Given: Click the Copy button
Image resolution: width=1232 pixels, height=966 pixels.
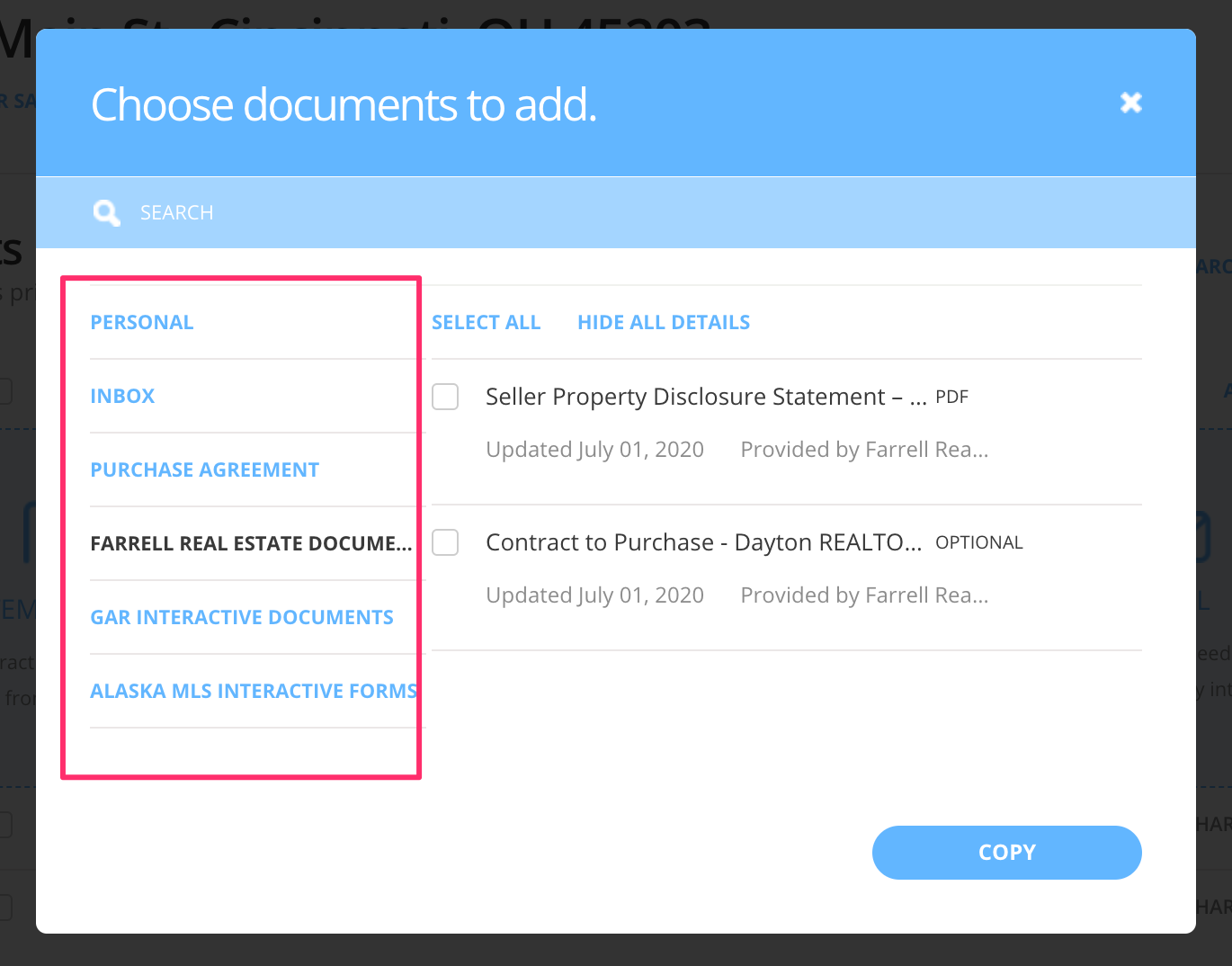Looking at the screenshot, I should click(x=1006, y=852).
